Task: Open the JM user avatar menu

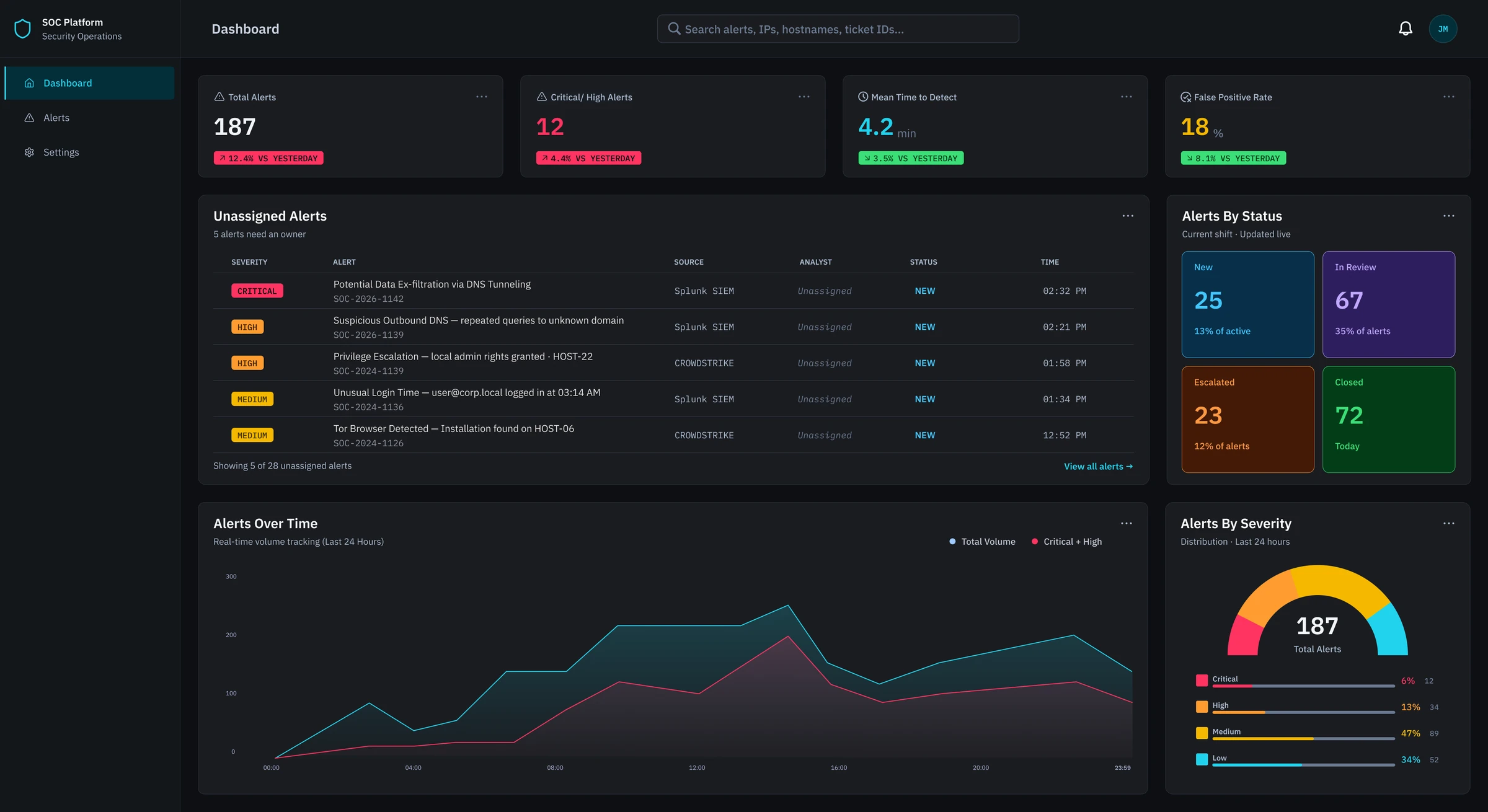Action: pos(1443,29)
